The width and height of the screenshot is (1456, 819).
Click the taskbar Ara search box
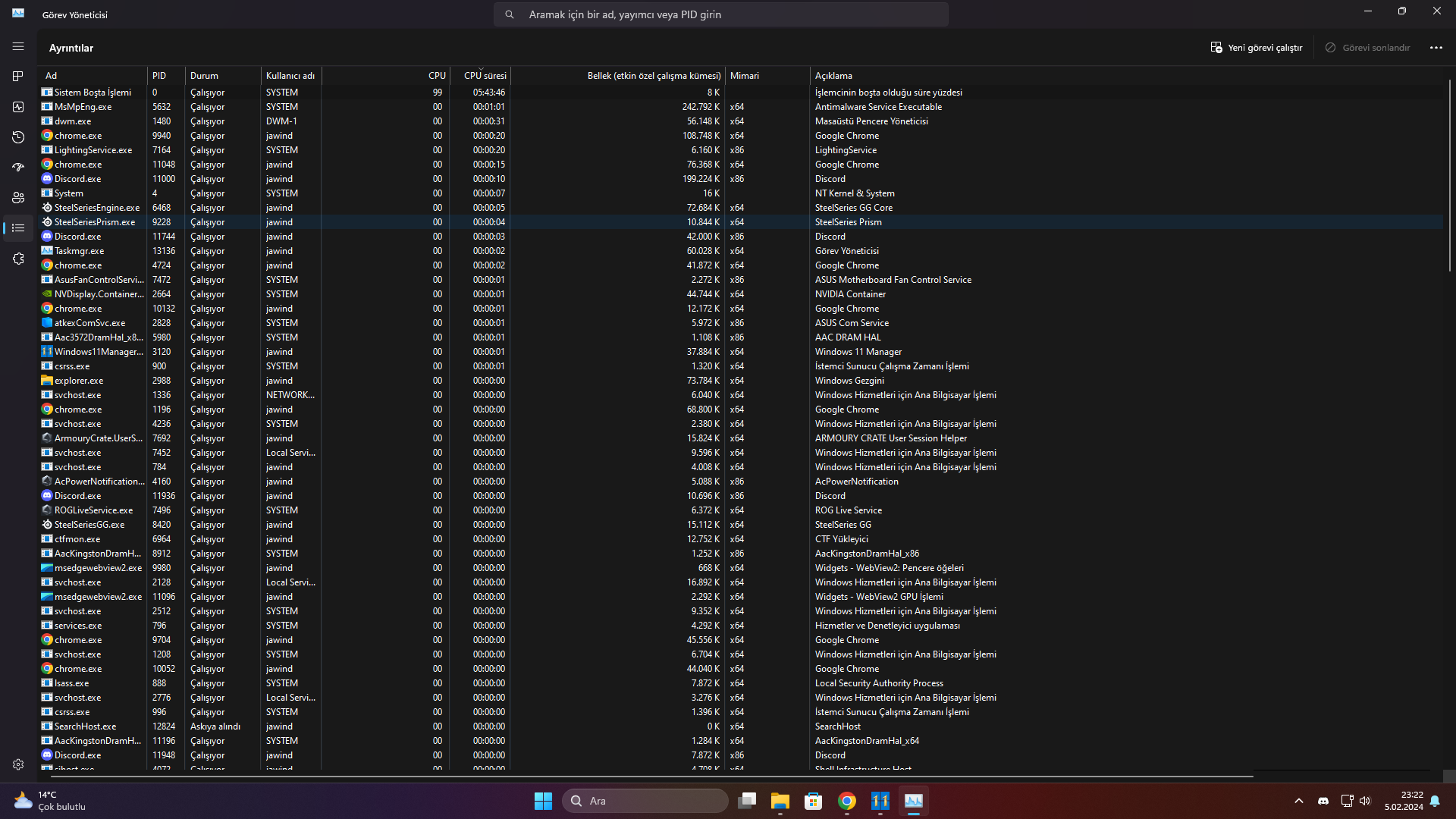click(x=645, y=801)
